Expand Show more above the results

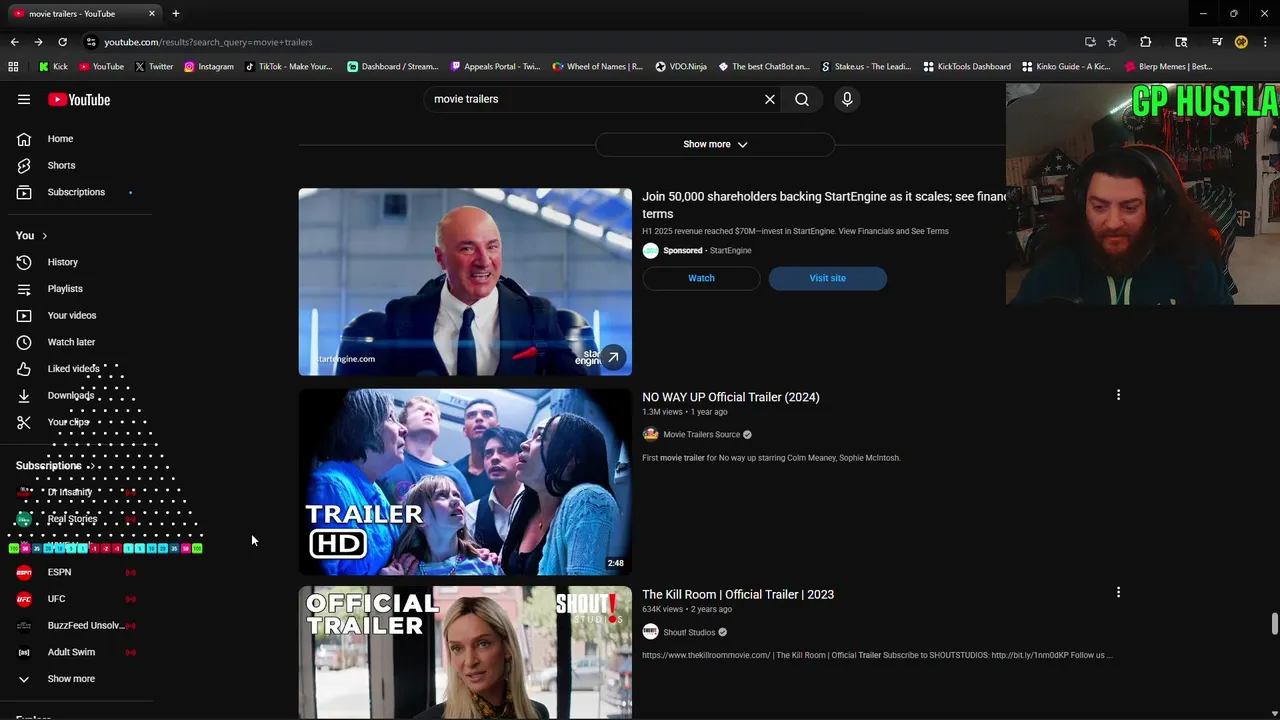pos(715,144)
